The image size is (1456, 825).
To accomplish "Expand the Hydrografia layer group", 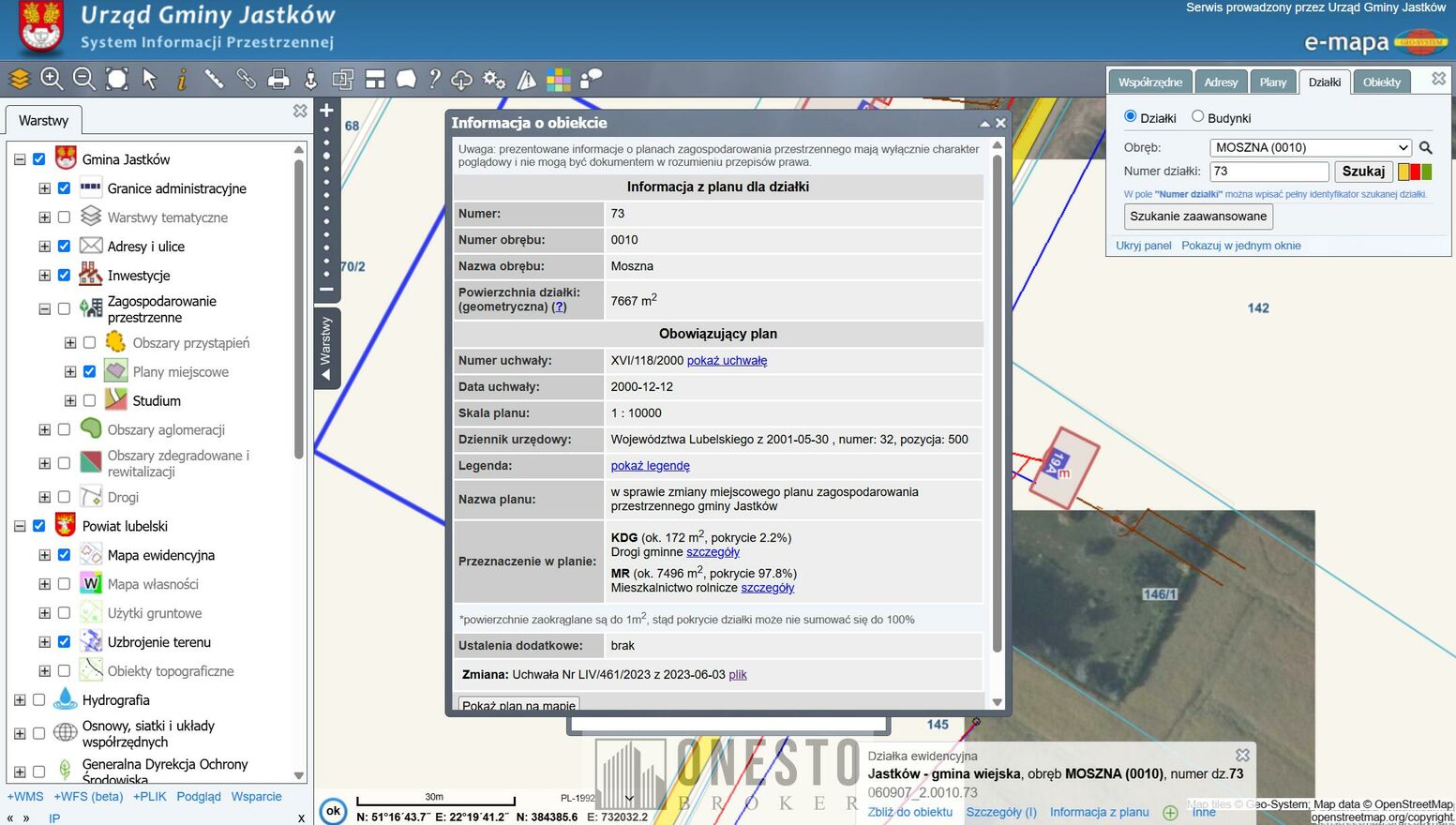I will [20, 700].
